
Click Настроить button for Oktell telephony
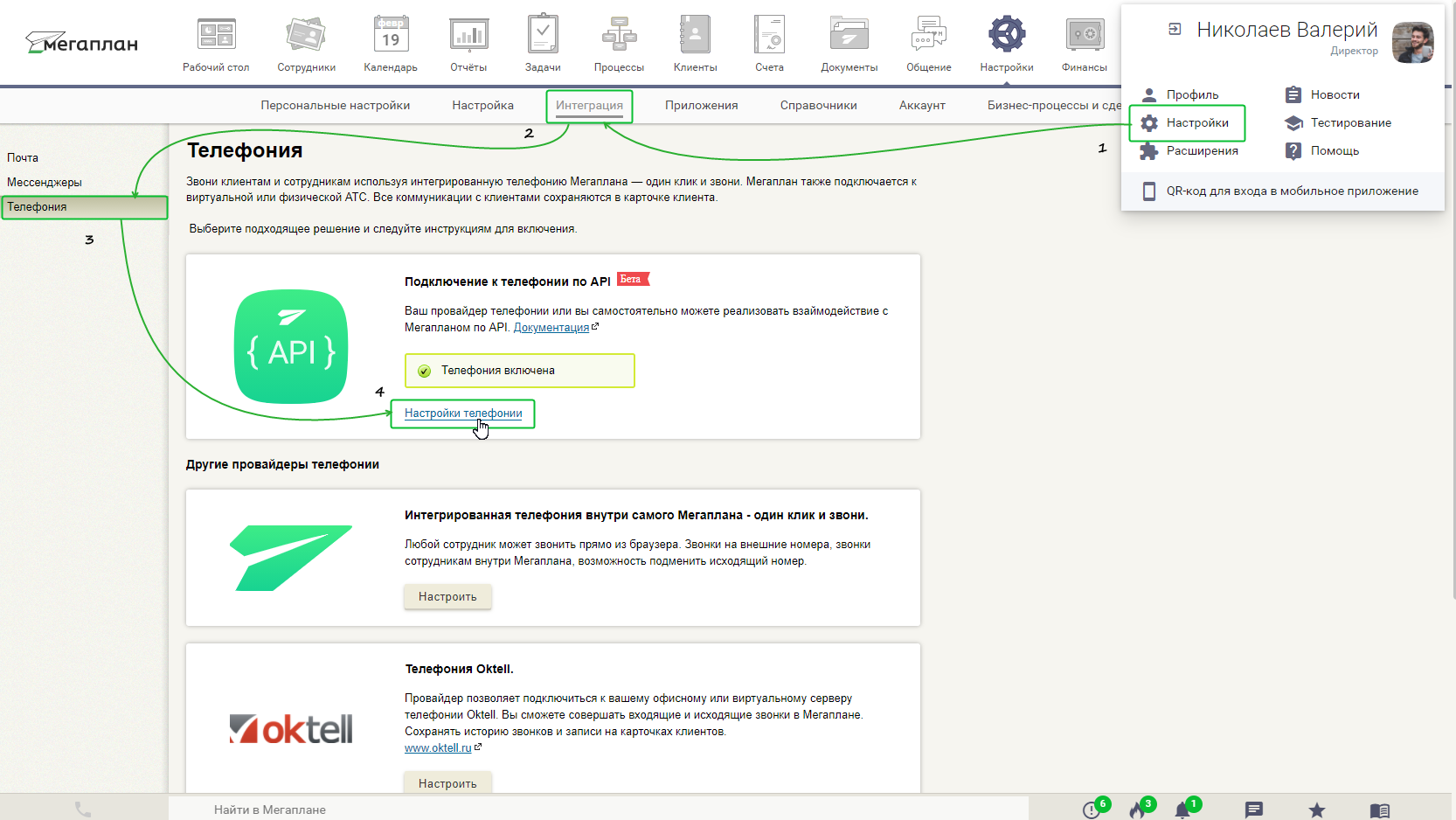[447, 782]
